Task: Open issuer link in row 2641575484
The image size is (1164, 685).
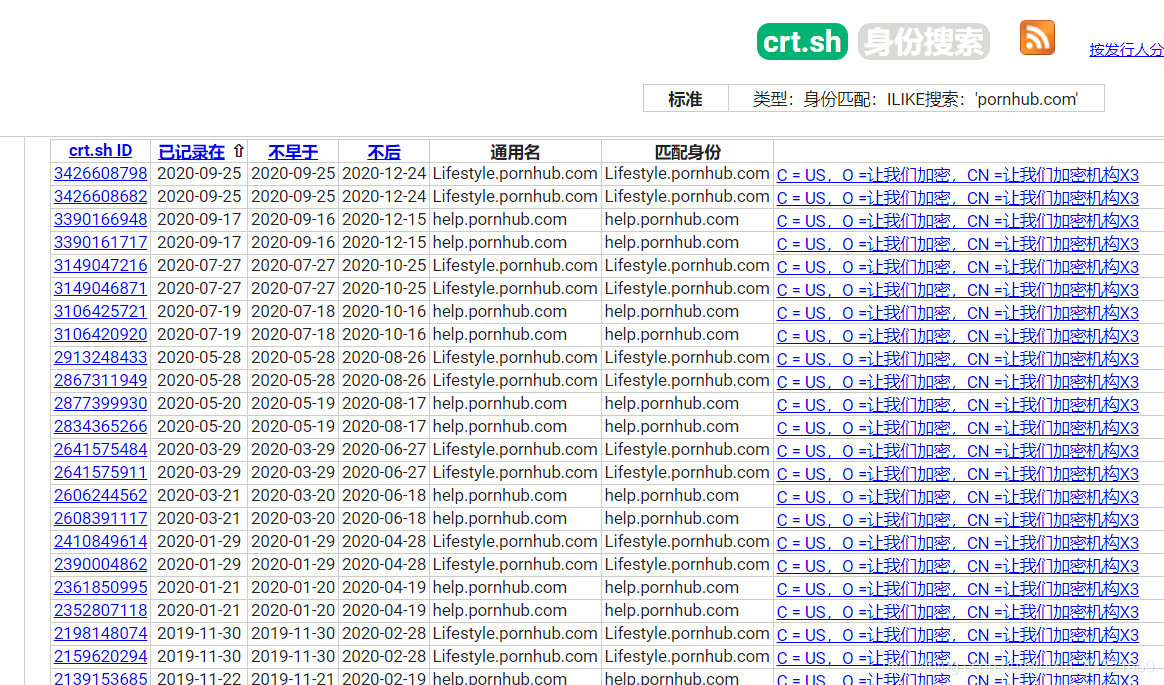Action: pos(958,451)
